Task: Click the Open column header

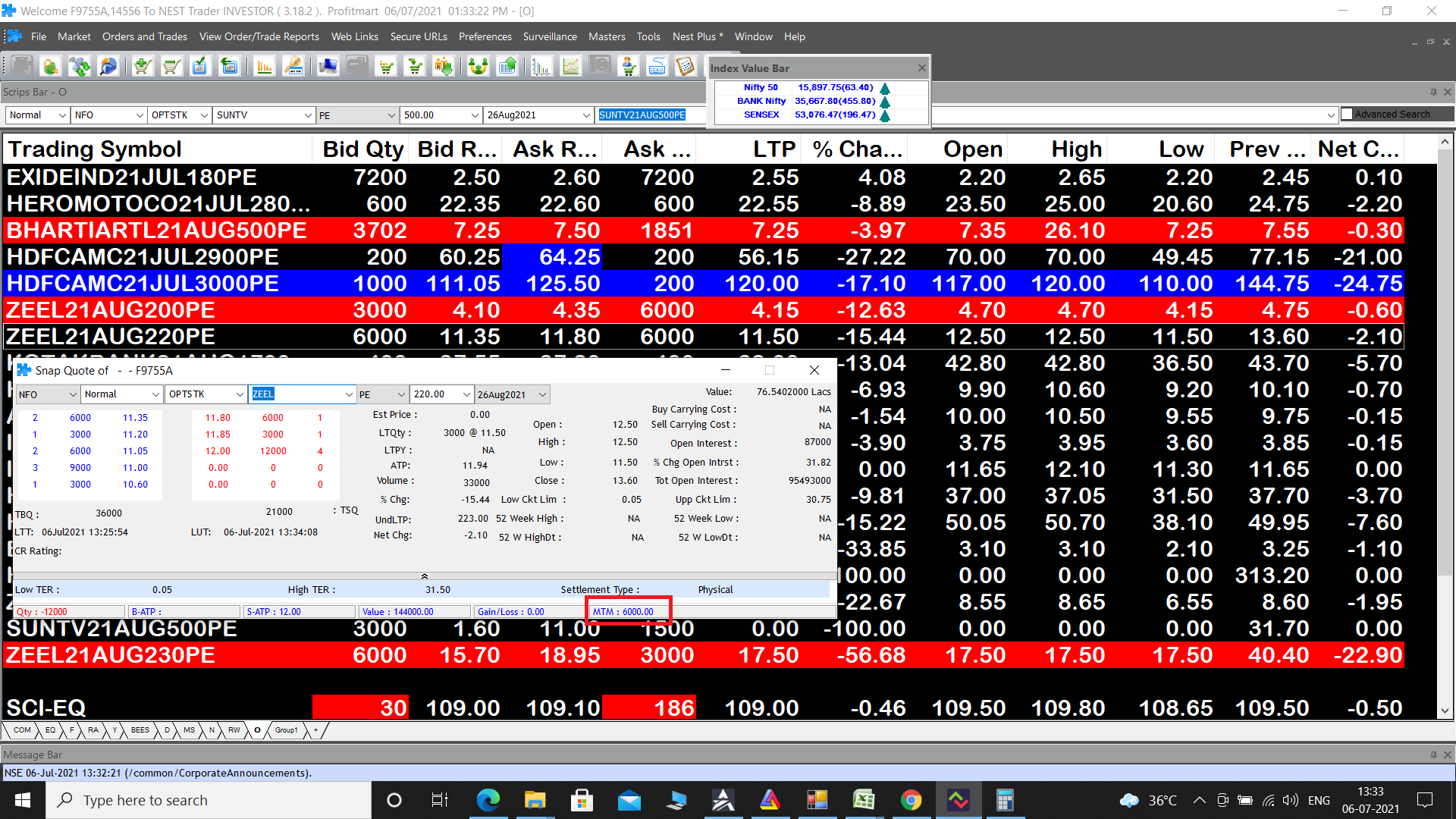Action: pyautogui.click(x=957, y=149)
